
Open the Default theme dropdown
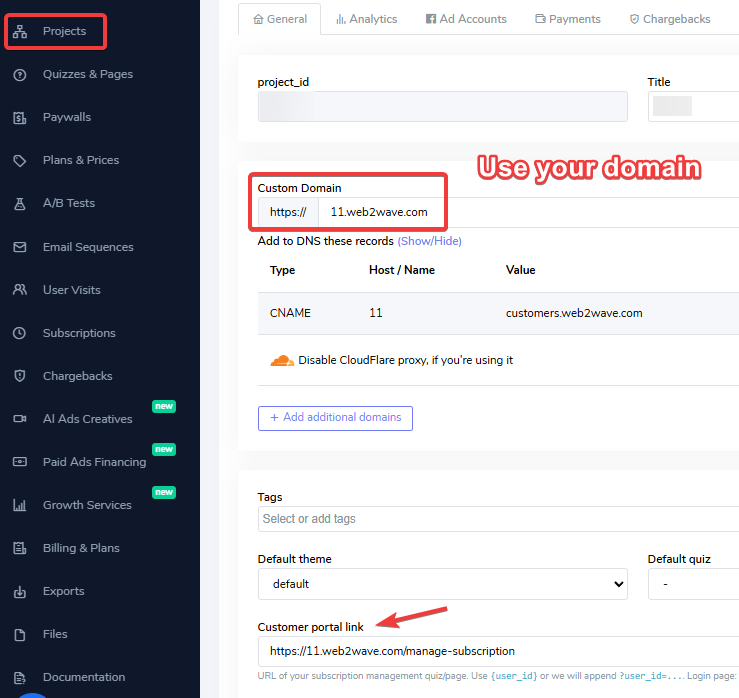(x=443, y=584)
